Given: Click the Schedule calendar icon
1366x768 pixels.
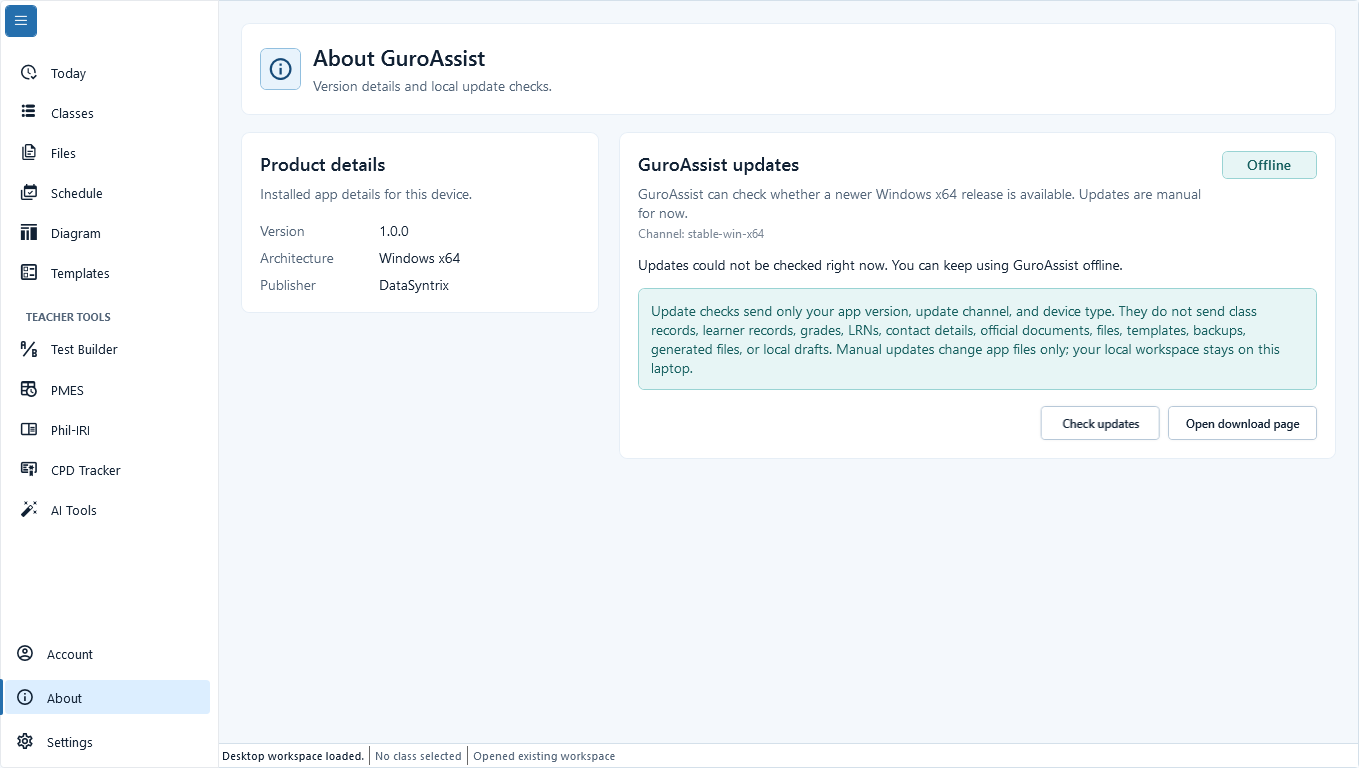Looking at the screenshot, I should tap(29, 193).
